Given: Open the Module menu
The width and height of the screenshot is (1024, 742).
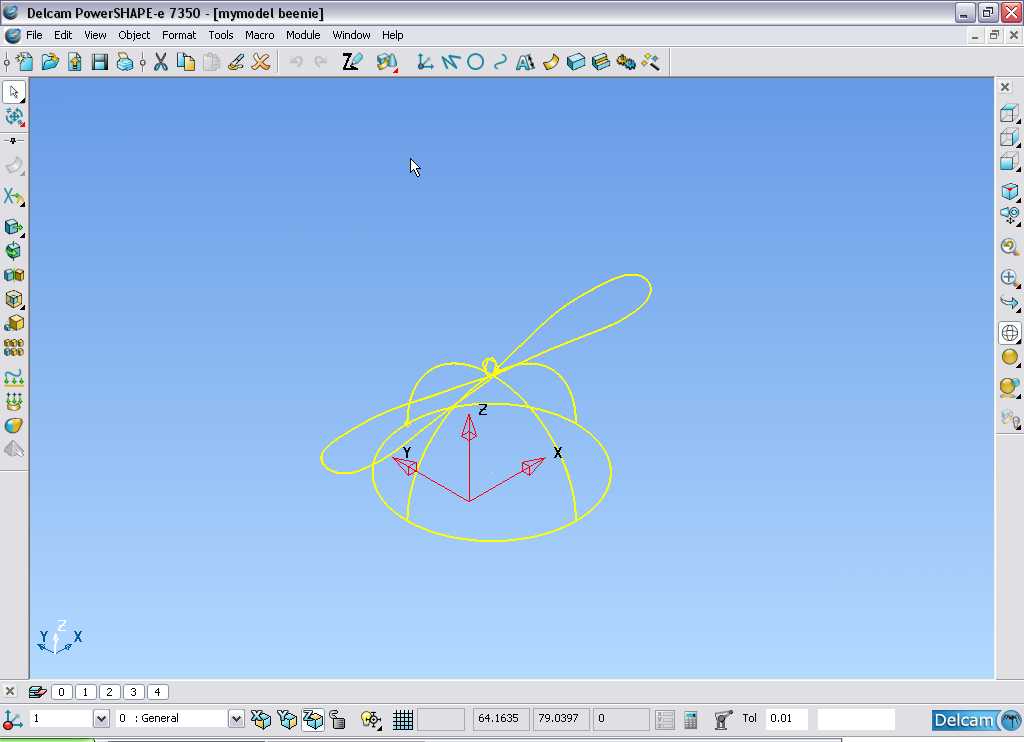Looking at the screenshot, I should point(303,35).
